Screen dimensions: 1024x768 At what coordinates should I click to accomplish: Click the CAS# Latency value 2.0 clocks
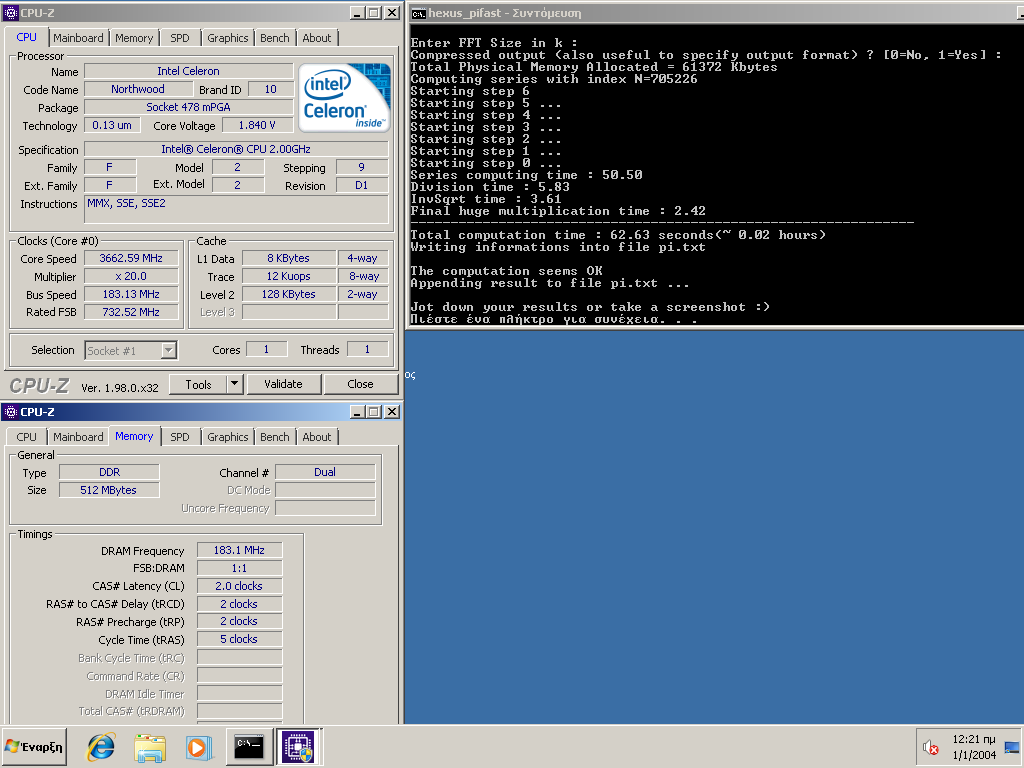tap(239, 586)
